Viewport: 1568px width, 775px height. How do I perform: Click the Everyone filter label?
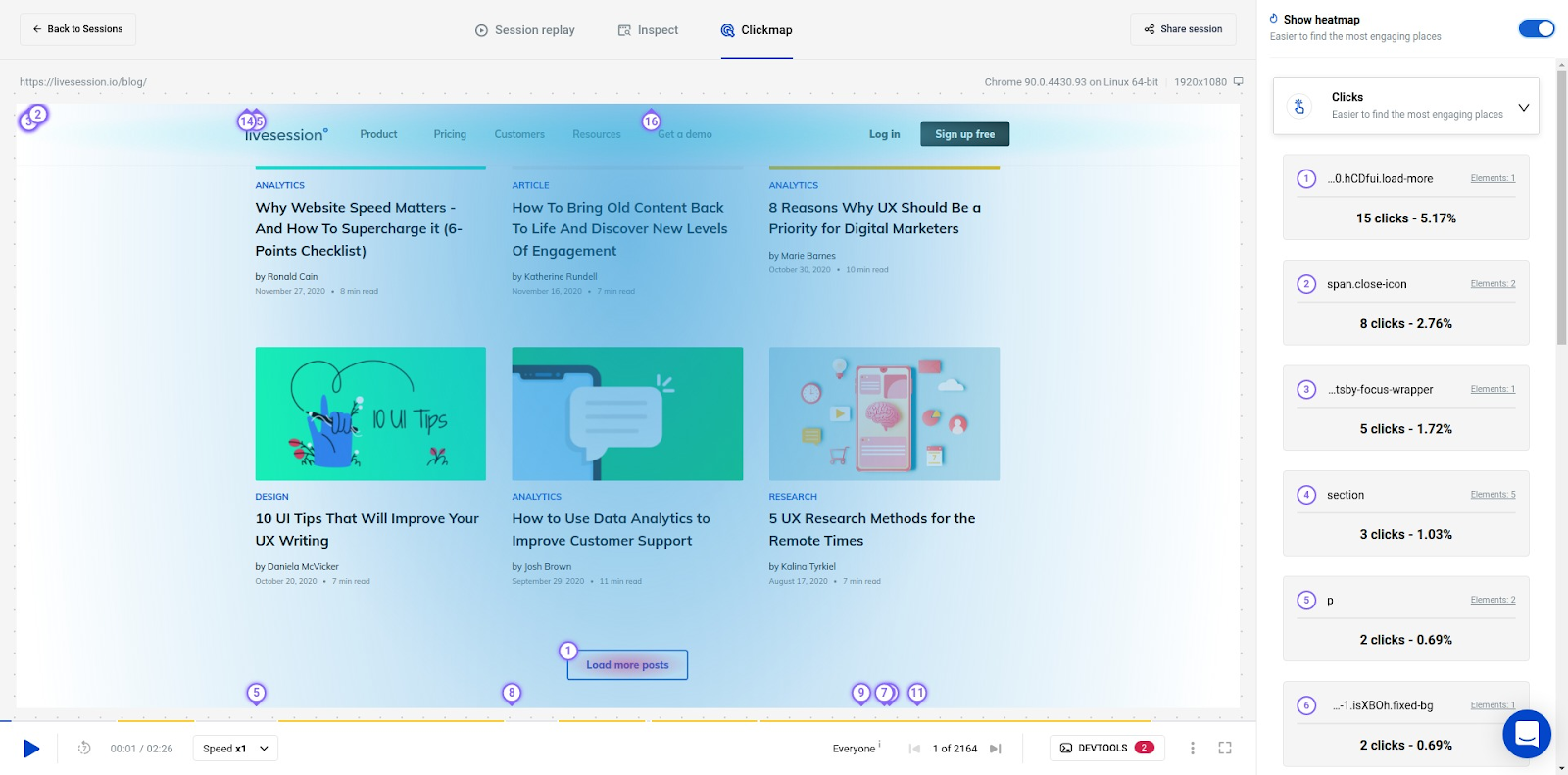[854, 749]
